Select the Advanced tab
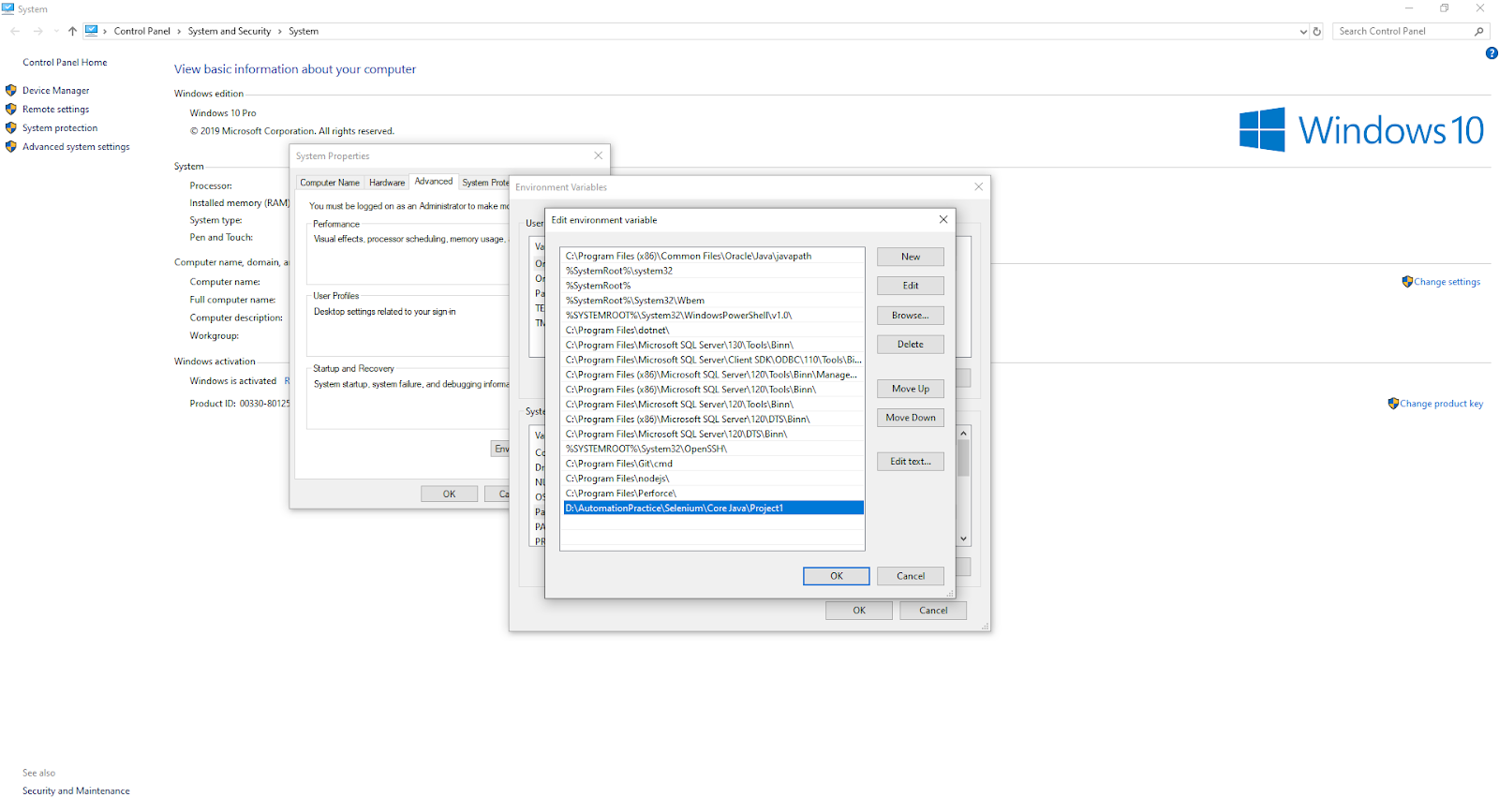1499x812 pixels. click(434, 182)
